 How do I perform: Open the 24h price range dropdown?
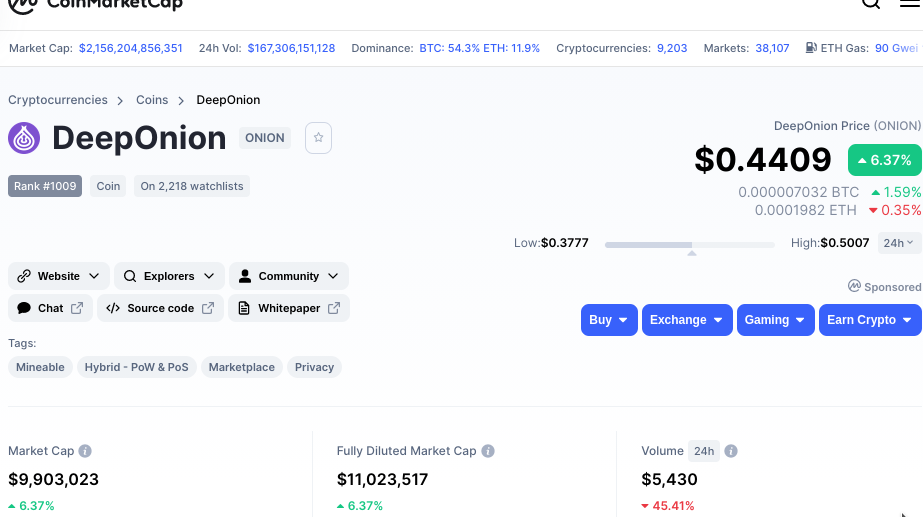click(x=899, y=243)
